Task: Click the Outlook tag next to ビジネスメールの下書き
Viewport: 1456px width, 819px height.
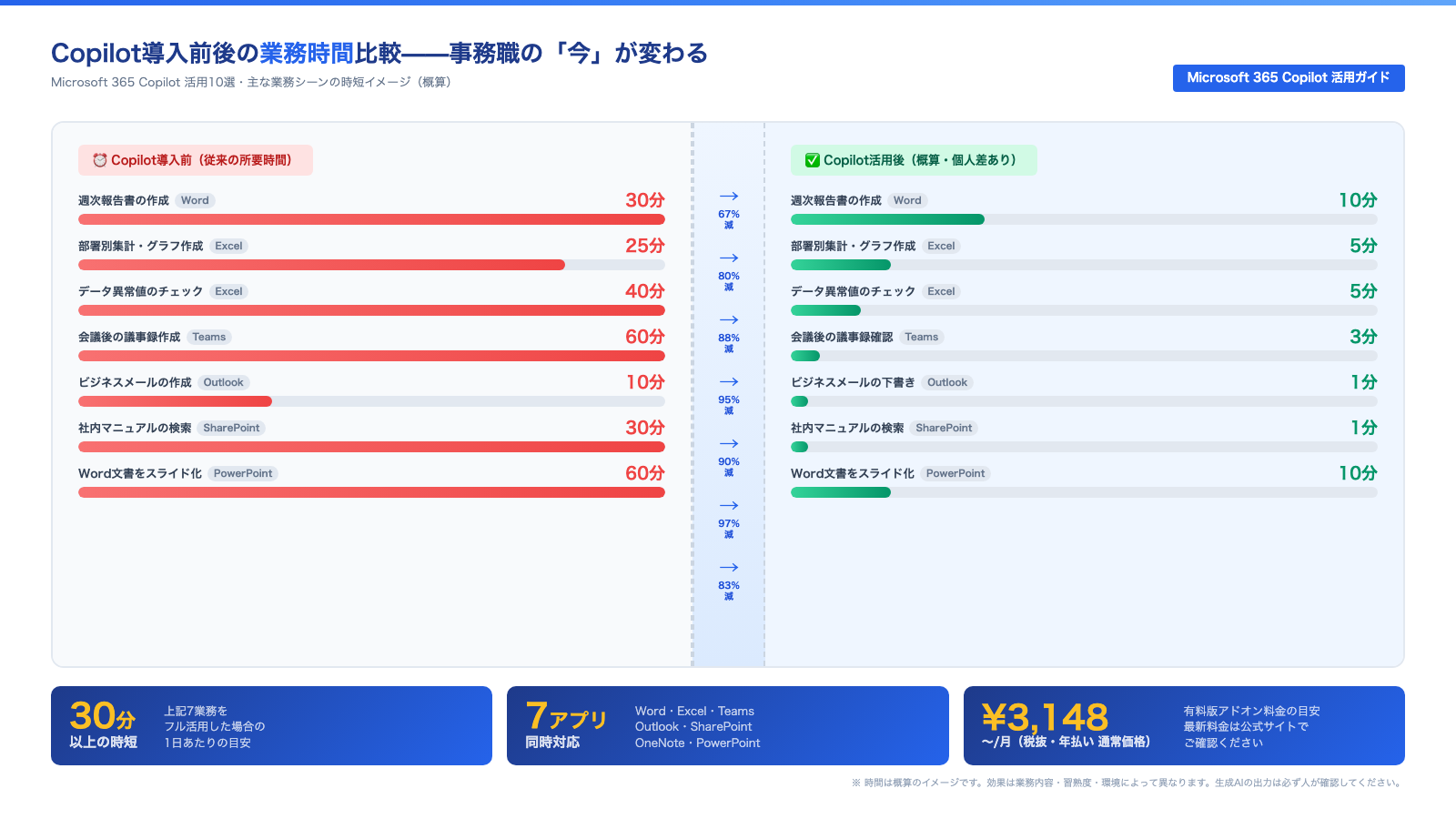Action: pos(947,382)
